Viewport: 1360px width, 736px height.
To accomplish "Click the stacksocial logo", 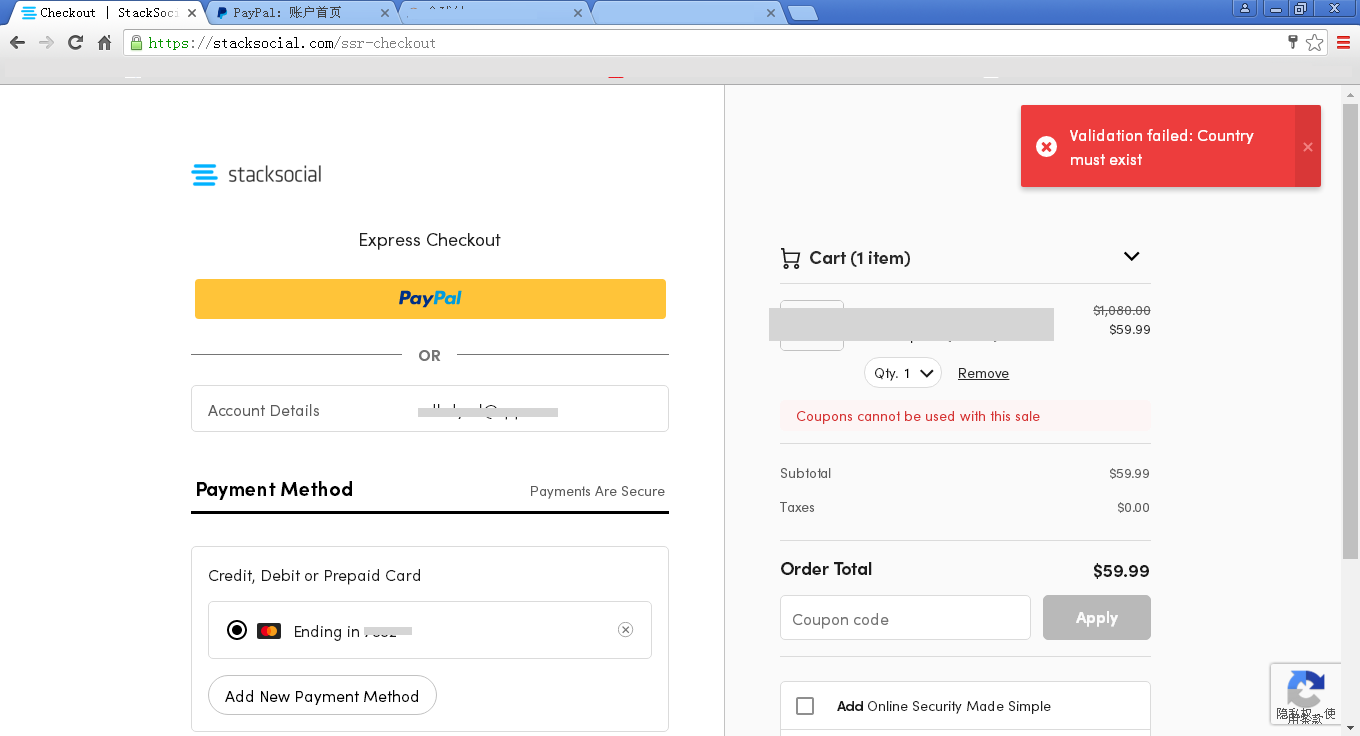I will coord(257,175).
